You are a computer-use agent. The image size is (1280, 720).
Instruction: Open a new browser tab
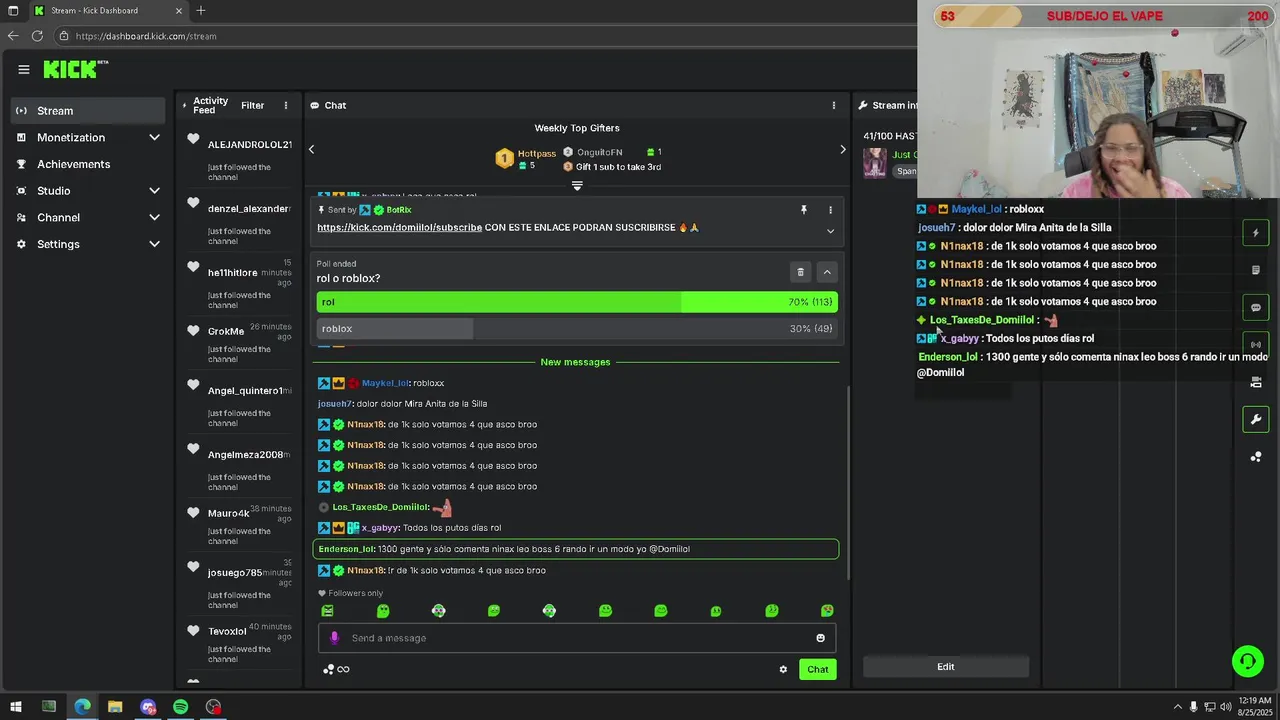point(201,10)
